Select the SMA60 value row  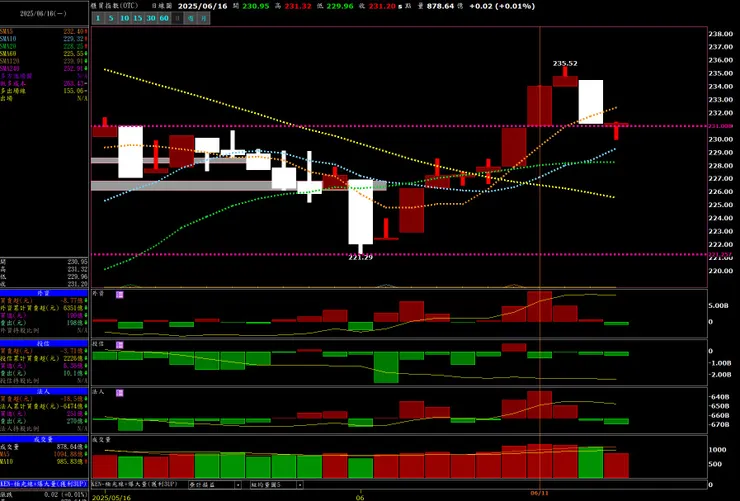pyautogui.click(x=44, y=54)
